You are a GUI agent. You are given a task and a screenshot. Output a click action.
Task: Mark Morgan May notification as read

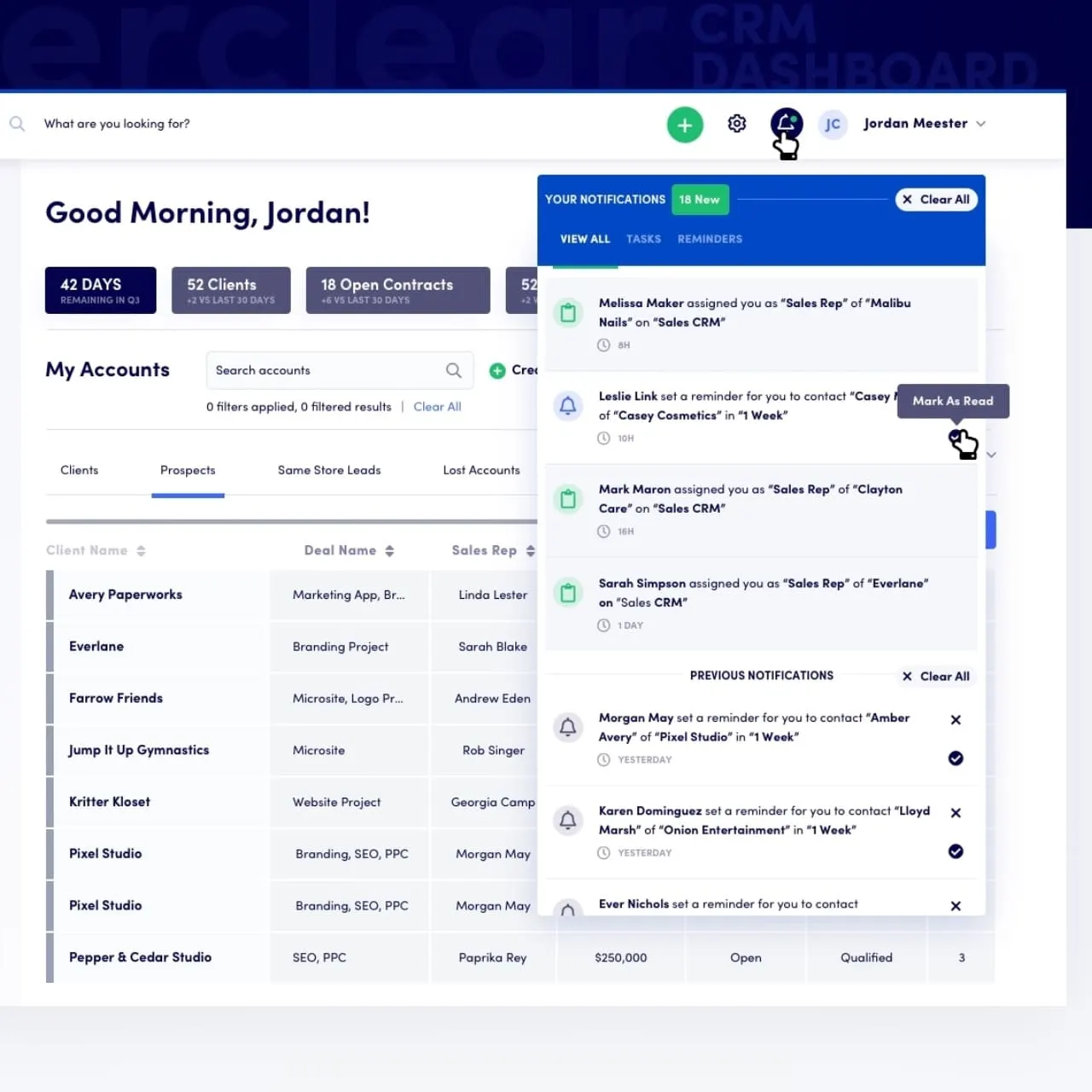tap(955, 758)
